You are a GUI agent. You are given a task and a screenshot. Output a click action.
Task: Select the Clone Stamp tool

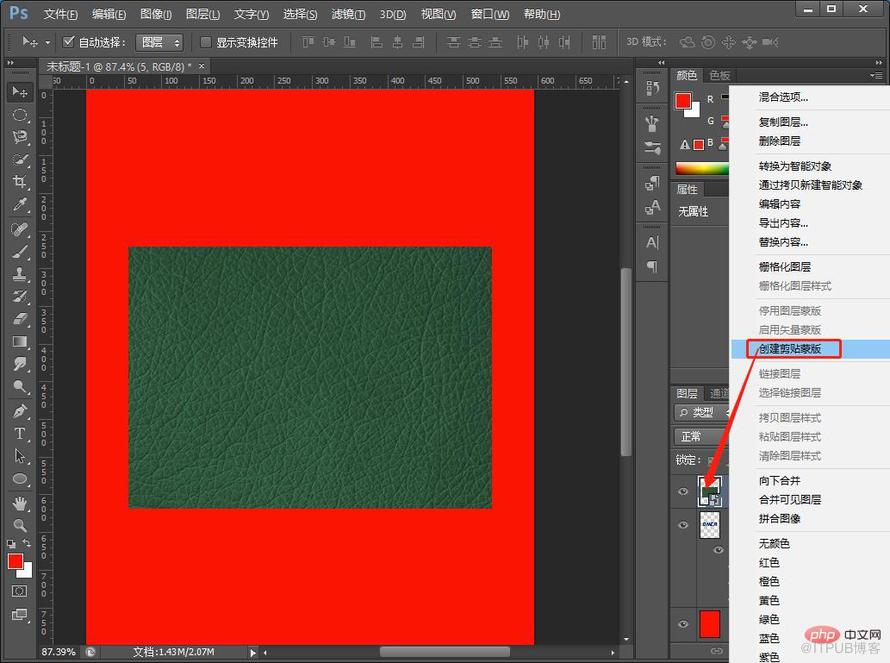coord(19,274)
